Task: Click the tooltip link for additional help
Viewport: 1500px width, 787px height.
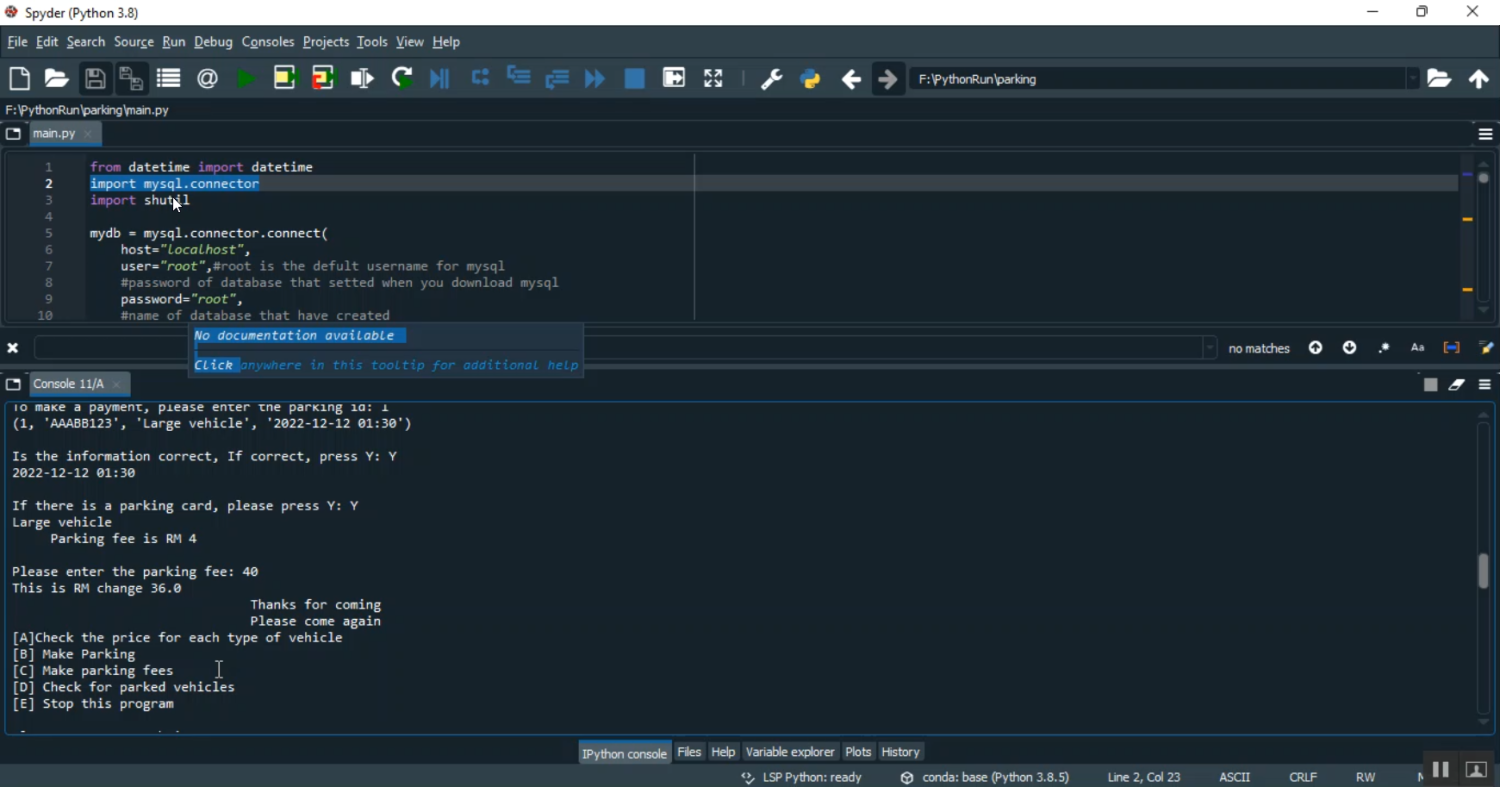Action: (x=386, y=366)
